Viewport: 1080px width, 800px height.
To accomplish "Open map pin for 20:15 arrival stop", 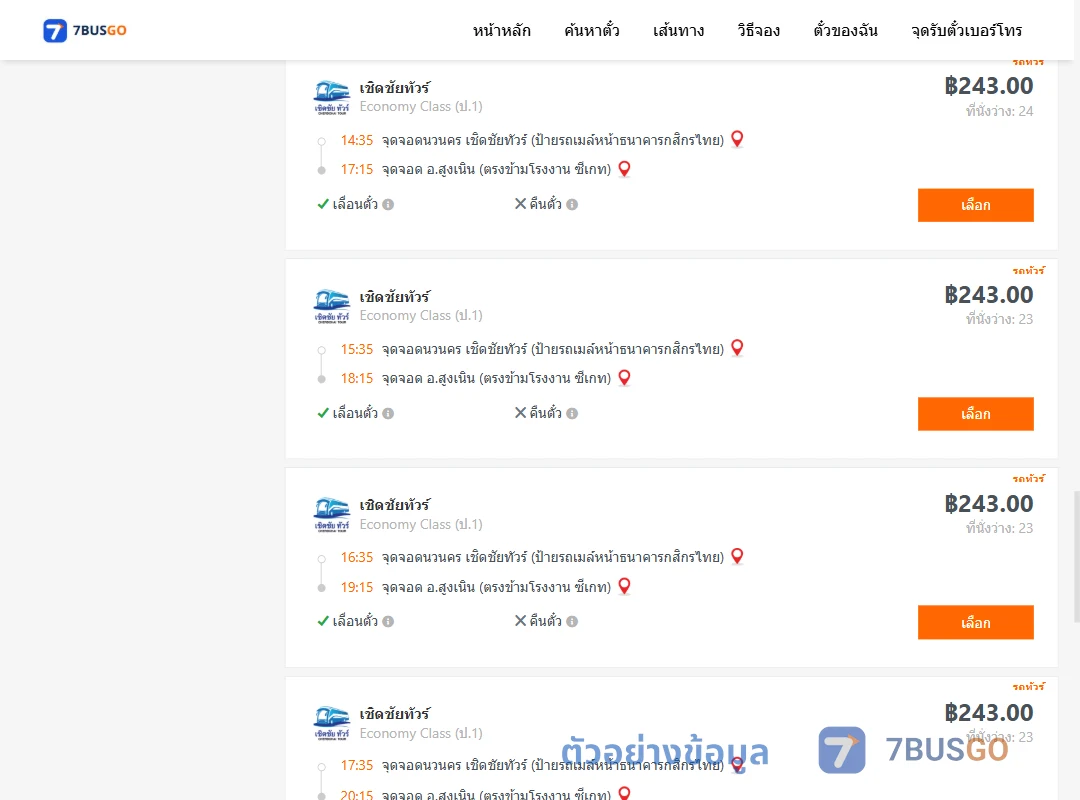I will click(624, 793).
